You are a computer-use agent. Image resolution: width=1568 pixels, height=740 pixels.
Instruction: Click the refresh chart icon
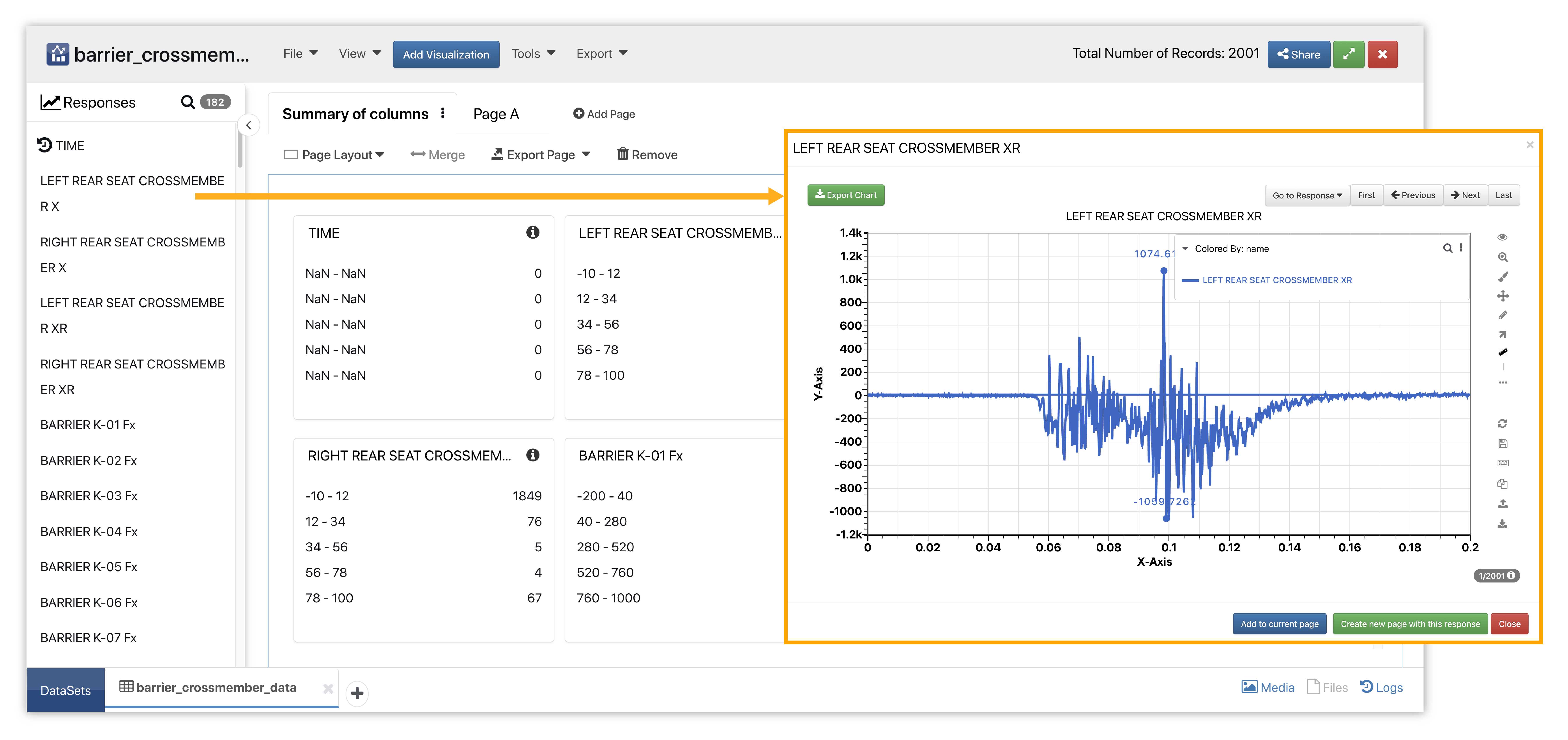[1502, 423]
